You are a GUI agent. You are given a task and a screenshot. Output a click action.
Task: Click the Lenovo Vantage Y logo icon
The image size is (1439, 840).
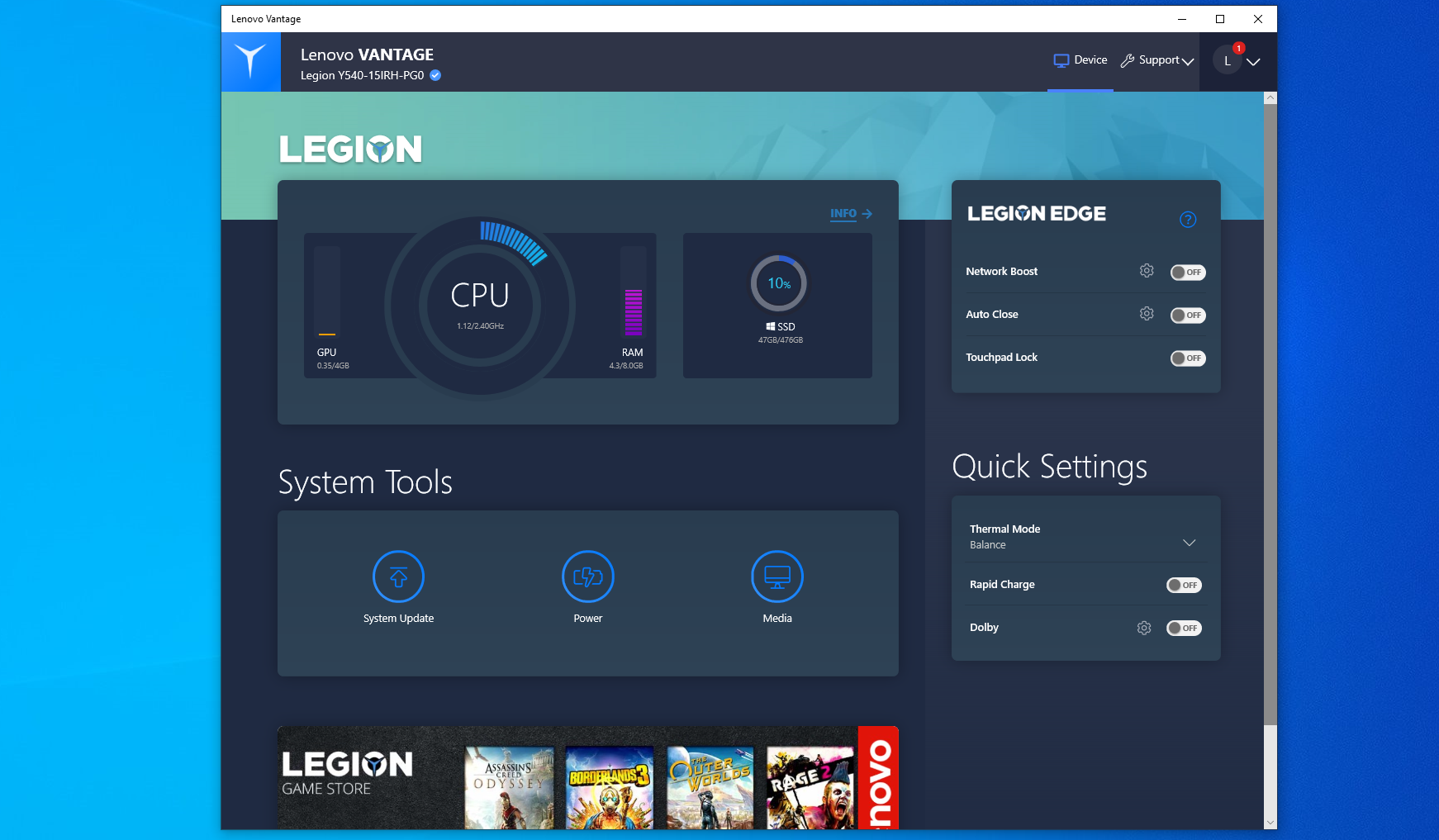tap(250, 62)
